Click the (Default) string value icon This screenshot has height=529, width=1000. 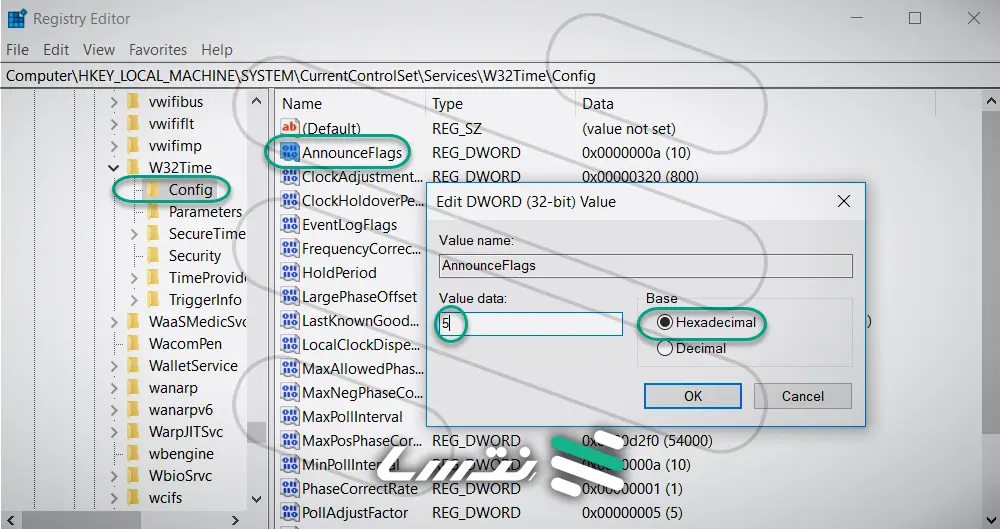pos(290,128)
